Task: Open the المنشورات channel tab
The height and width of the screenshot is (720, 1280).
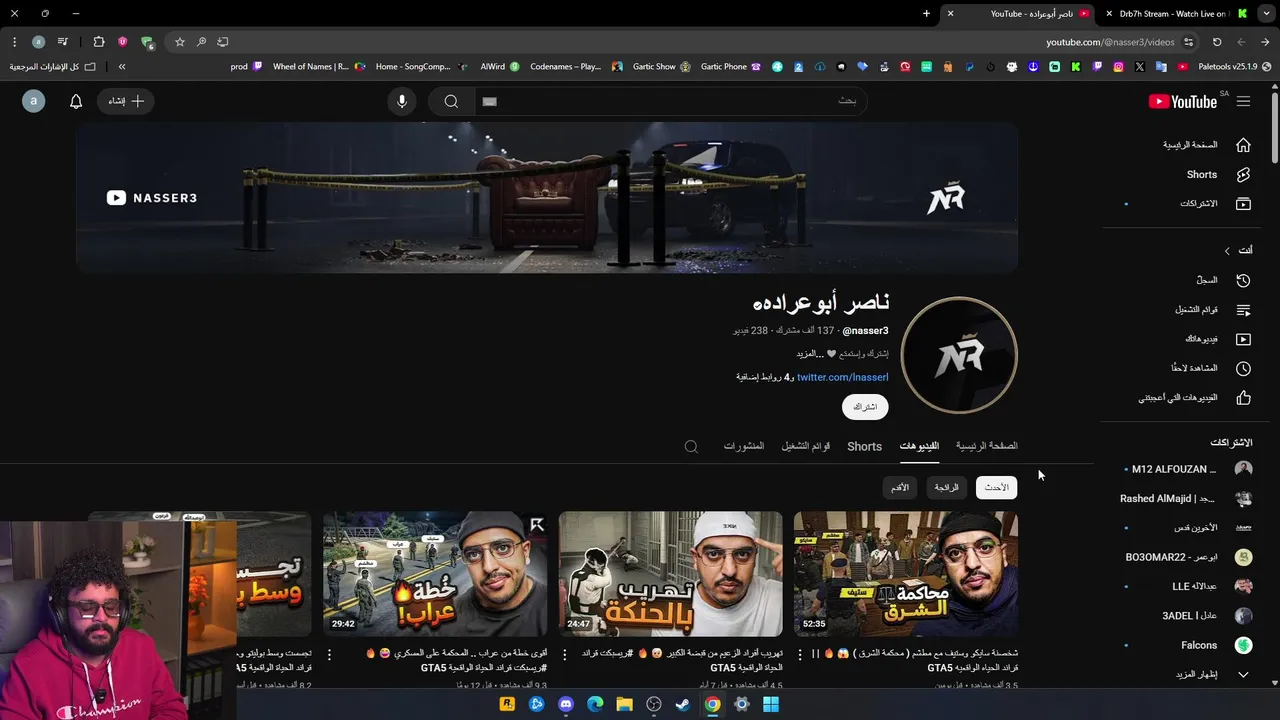Action: (744, 446)
